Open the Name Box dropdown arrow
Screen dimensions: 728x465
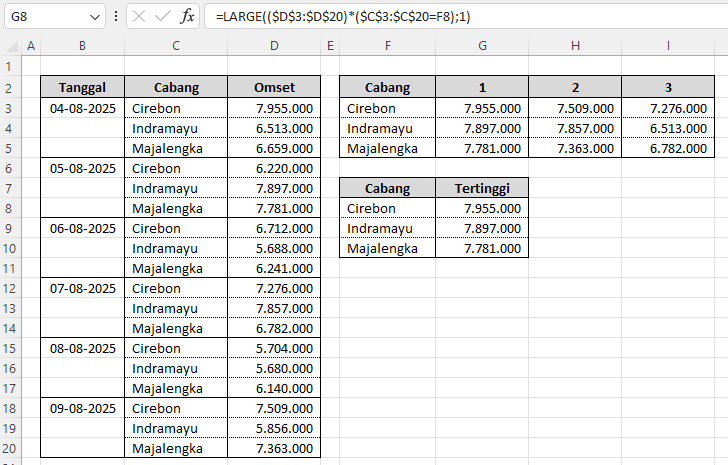(95, 17)
